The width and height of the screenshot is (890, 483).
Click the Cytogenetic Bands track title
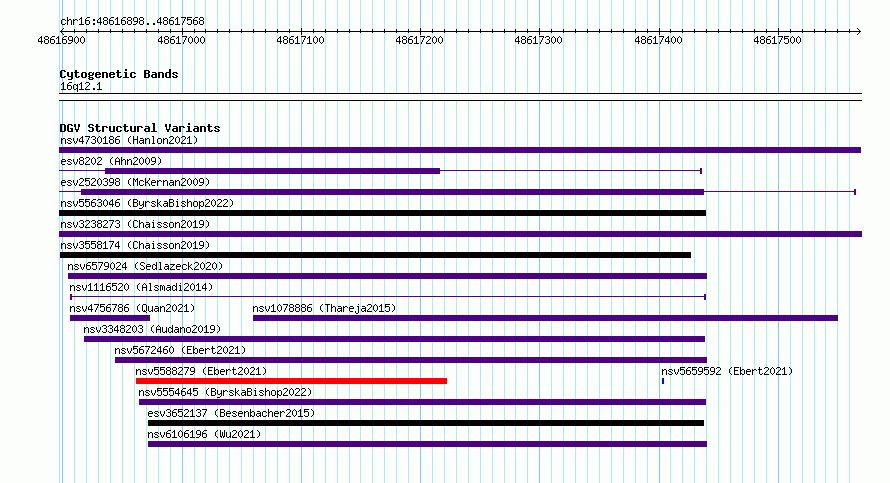pyautogui.click(x=119, y=74)
